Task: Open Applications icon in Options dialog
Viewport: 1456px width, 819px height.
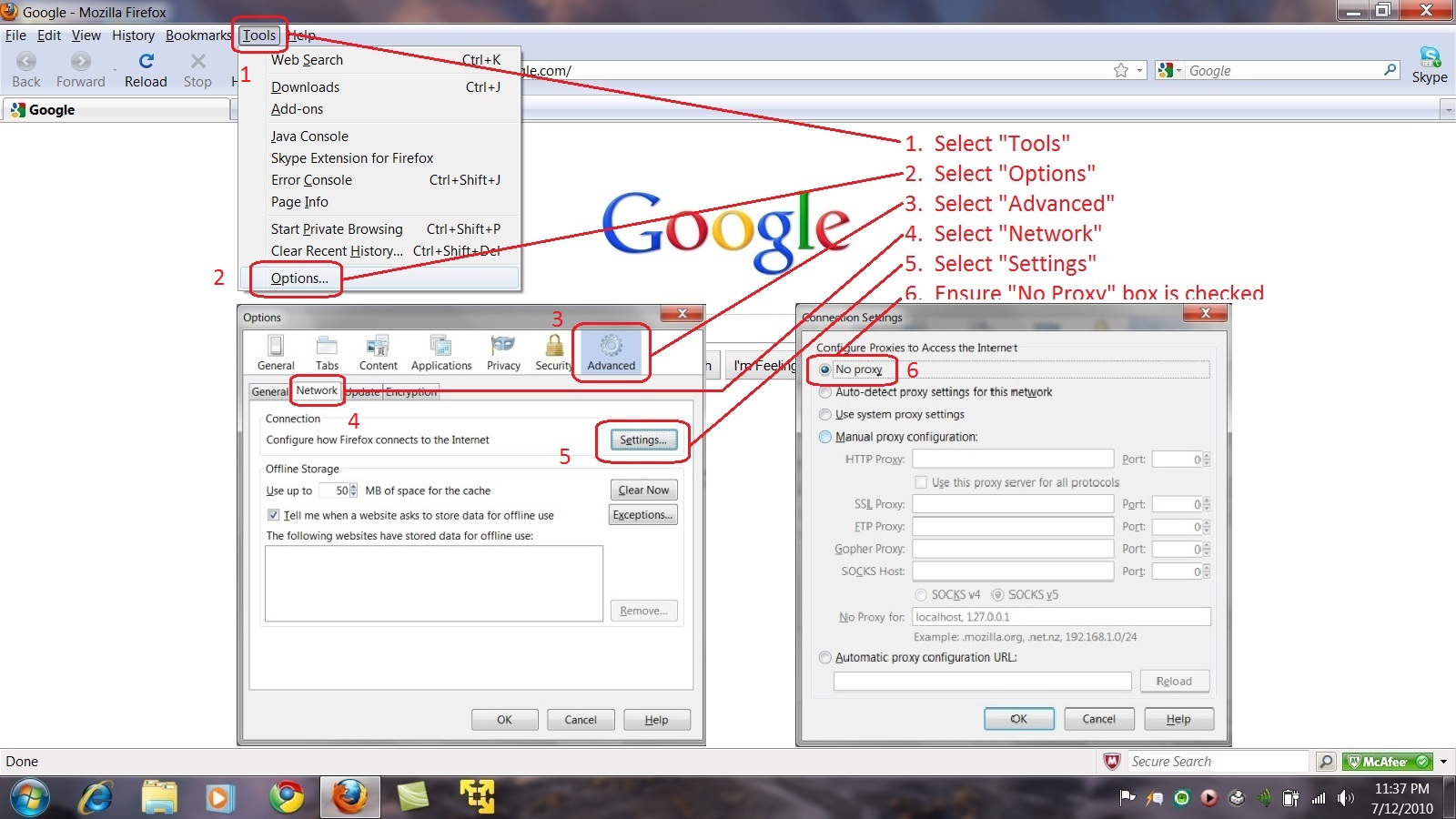Action: [x=441, y=346]
